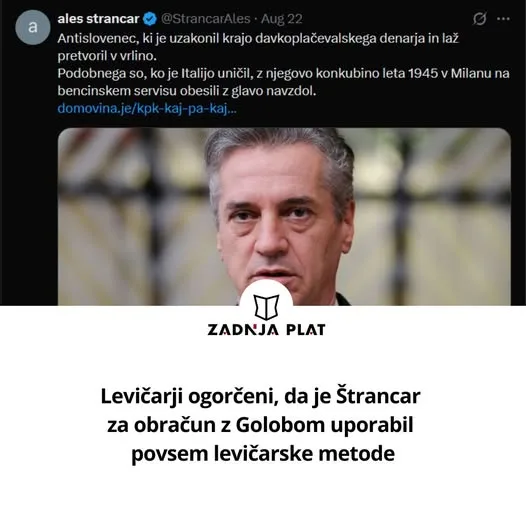Image resolution: width=526 pixels, height=526 pixels.
Task: Click headline line "povsem levičarske metode"
Action: point(263,454)
